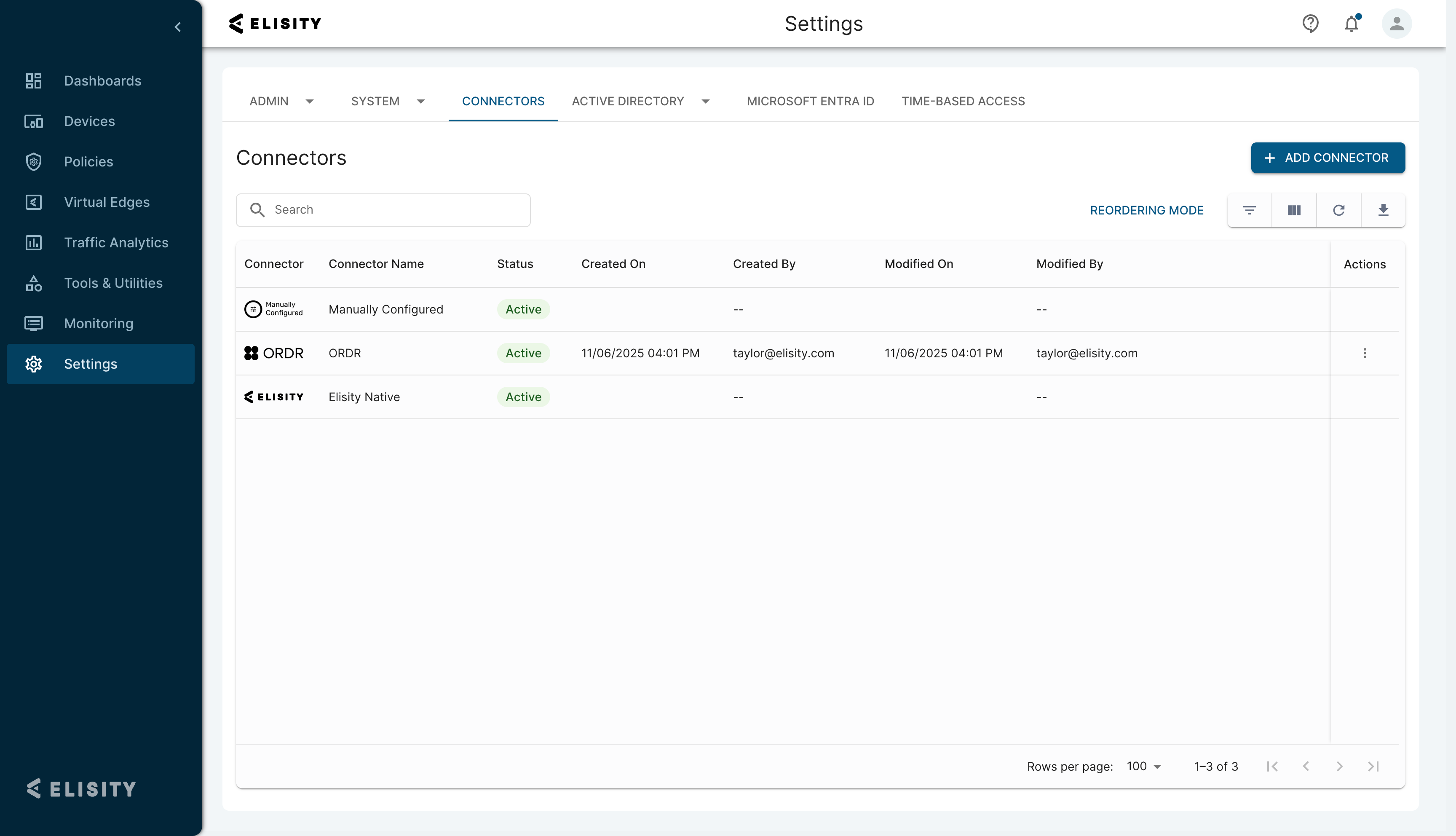Image resolution: width=1456 pixels, height=836 pixels.
Task: Select the 'Manually Configured' connector name
Action: coord(385,309)
